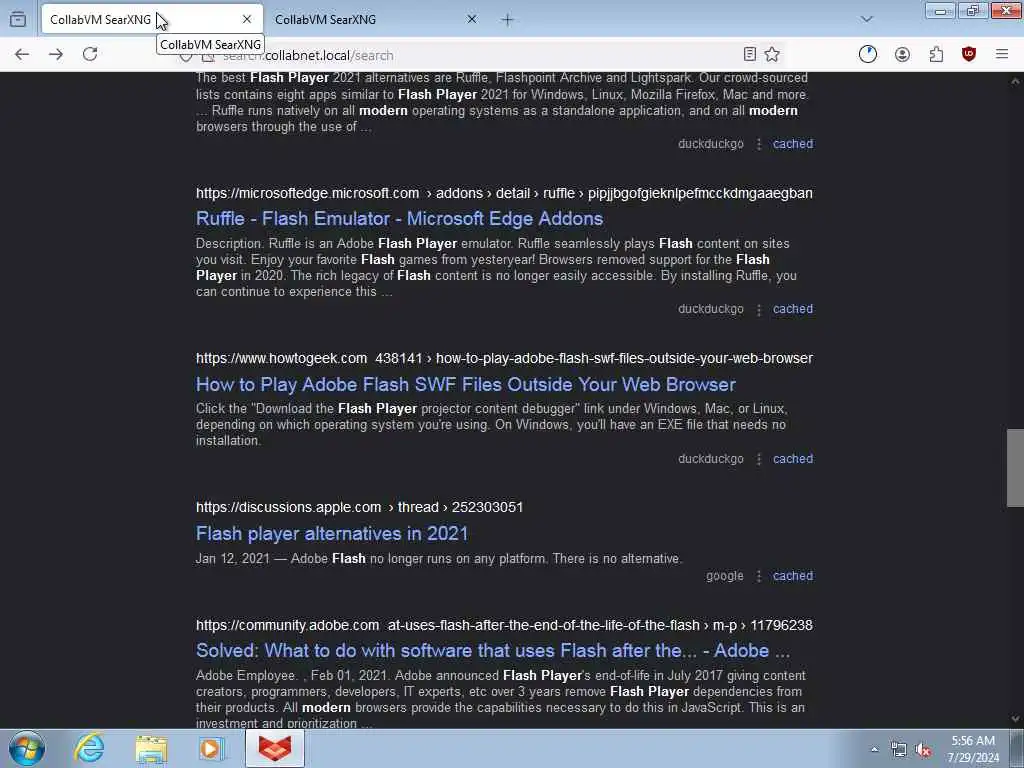Open How to Play Adobe Flash SWF Files result
This screenshot has width=1024, height=768.
pyautogui.click(x=466, y=384)
